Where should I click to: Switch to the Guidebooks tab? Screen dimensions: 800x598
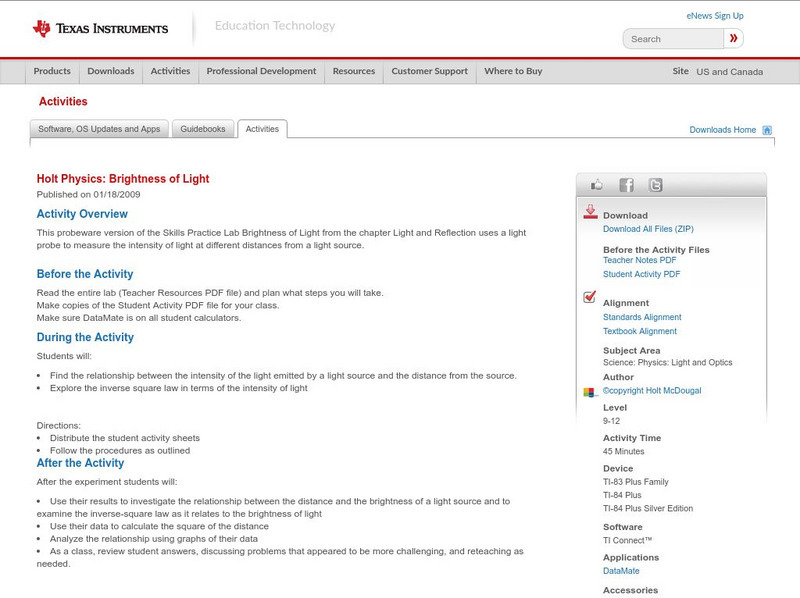coord(203,129)
